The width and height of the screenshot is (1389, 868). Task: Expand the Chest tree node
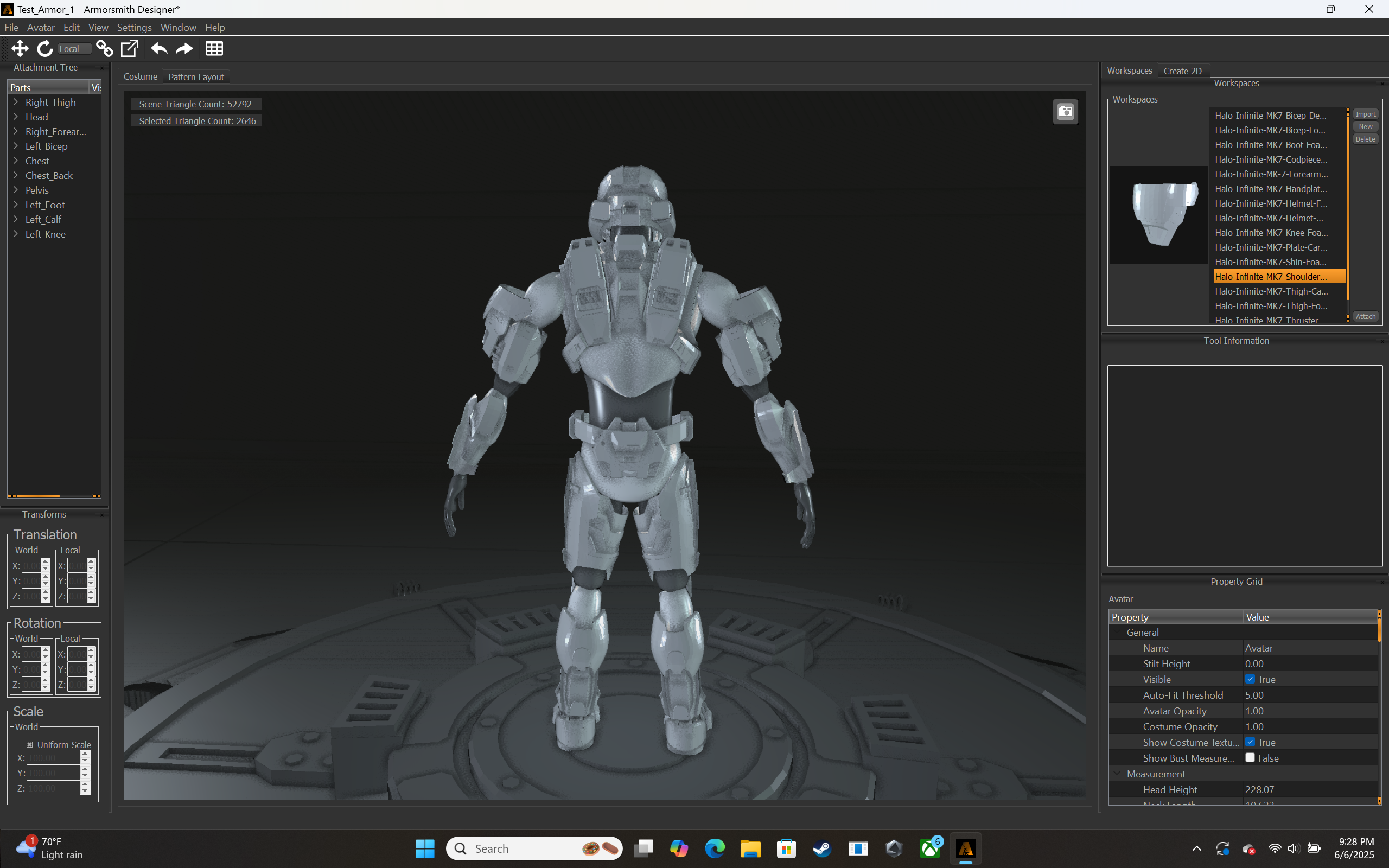tap(16, 161)
